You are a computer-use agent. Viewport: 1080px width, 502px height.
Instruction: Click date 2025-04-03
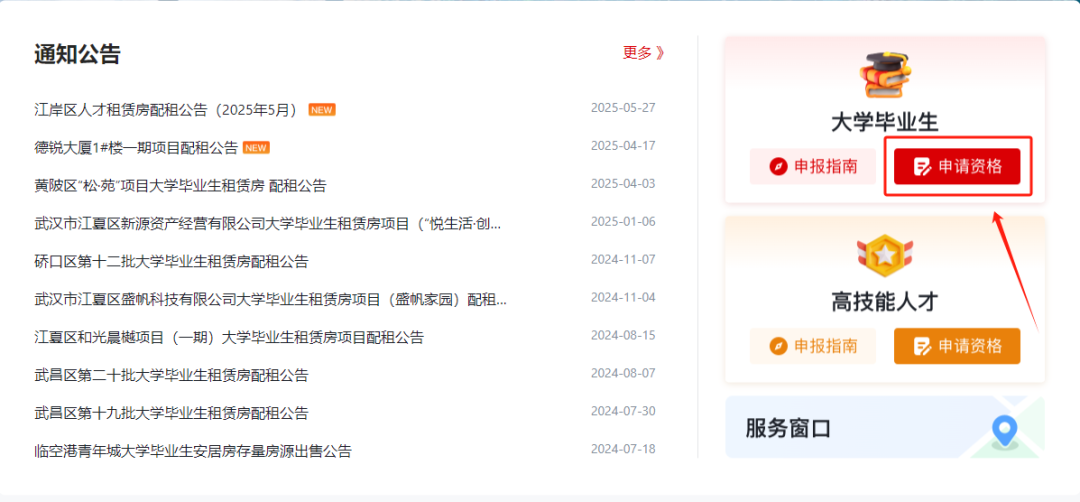click(623, 184)
